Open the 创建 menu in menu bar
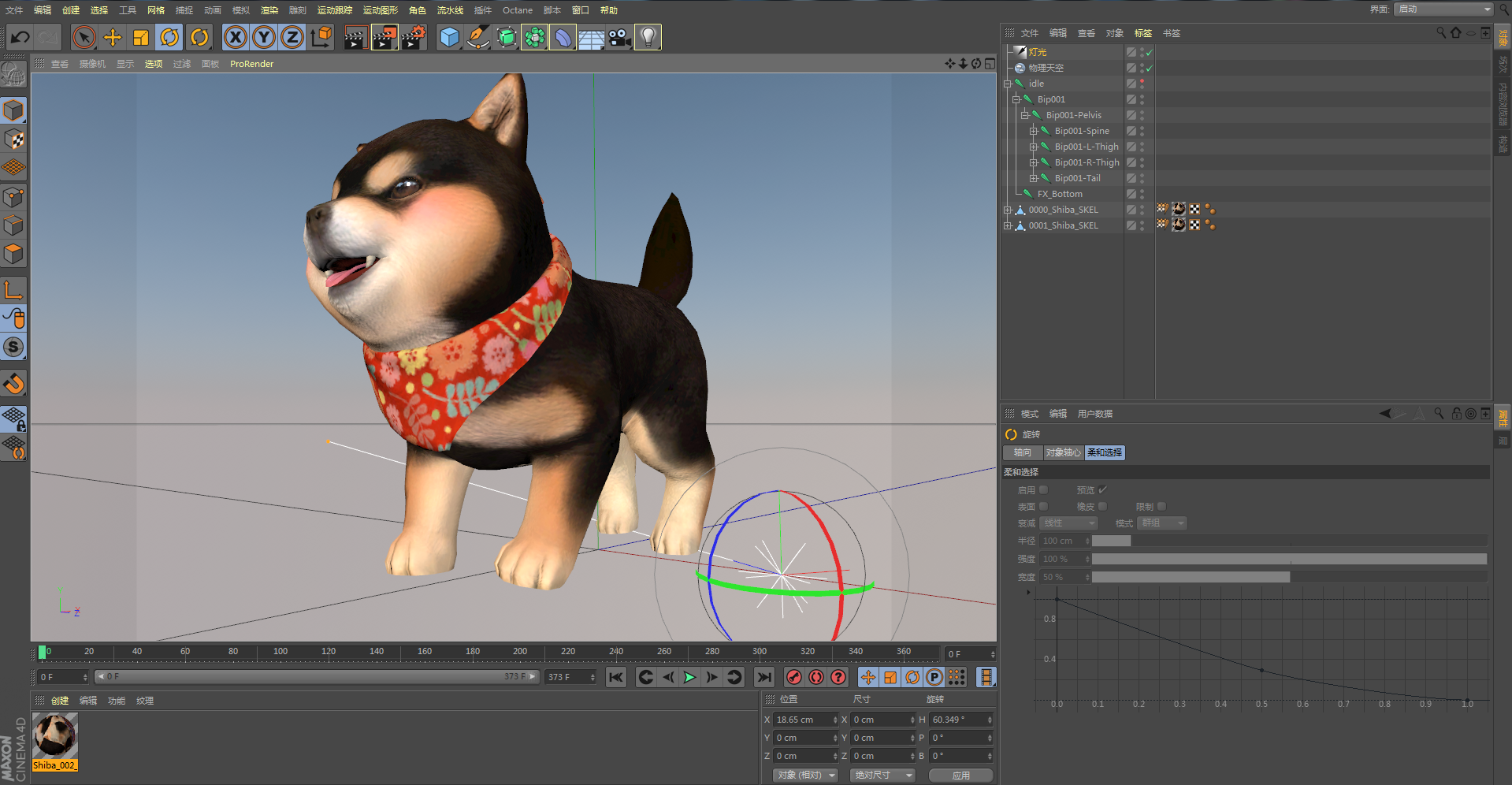The height and width of the screenshot is (785, 1512). pyautogui.click(x=71, y=10)
